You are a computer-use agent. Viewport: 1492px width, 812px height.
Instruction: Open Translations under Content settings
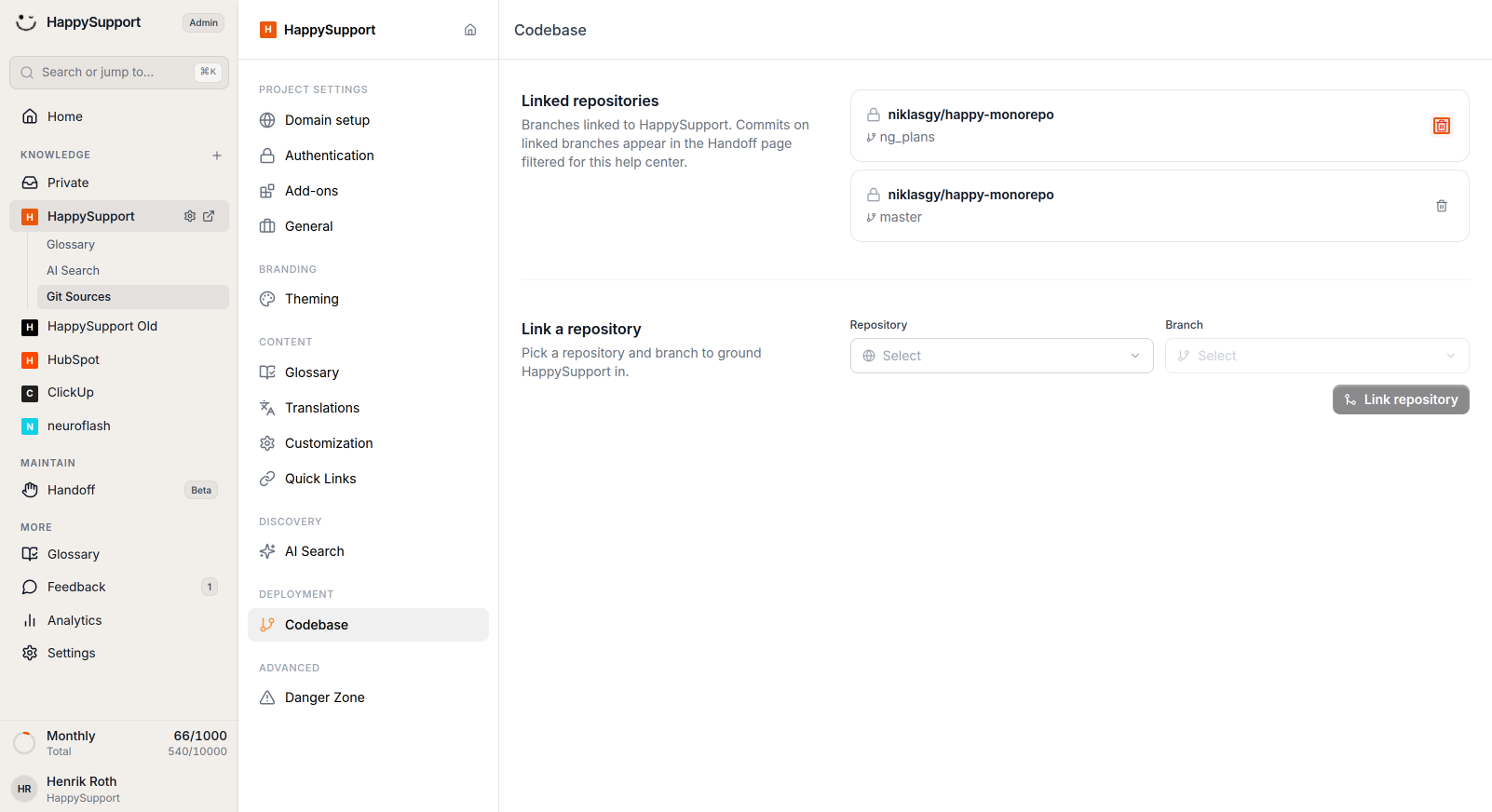(x=368, y=408)
